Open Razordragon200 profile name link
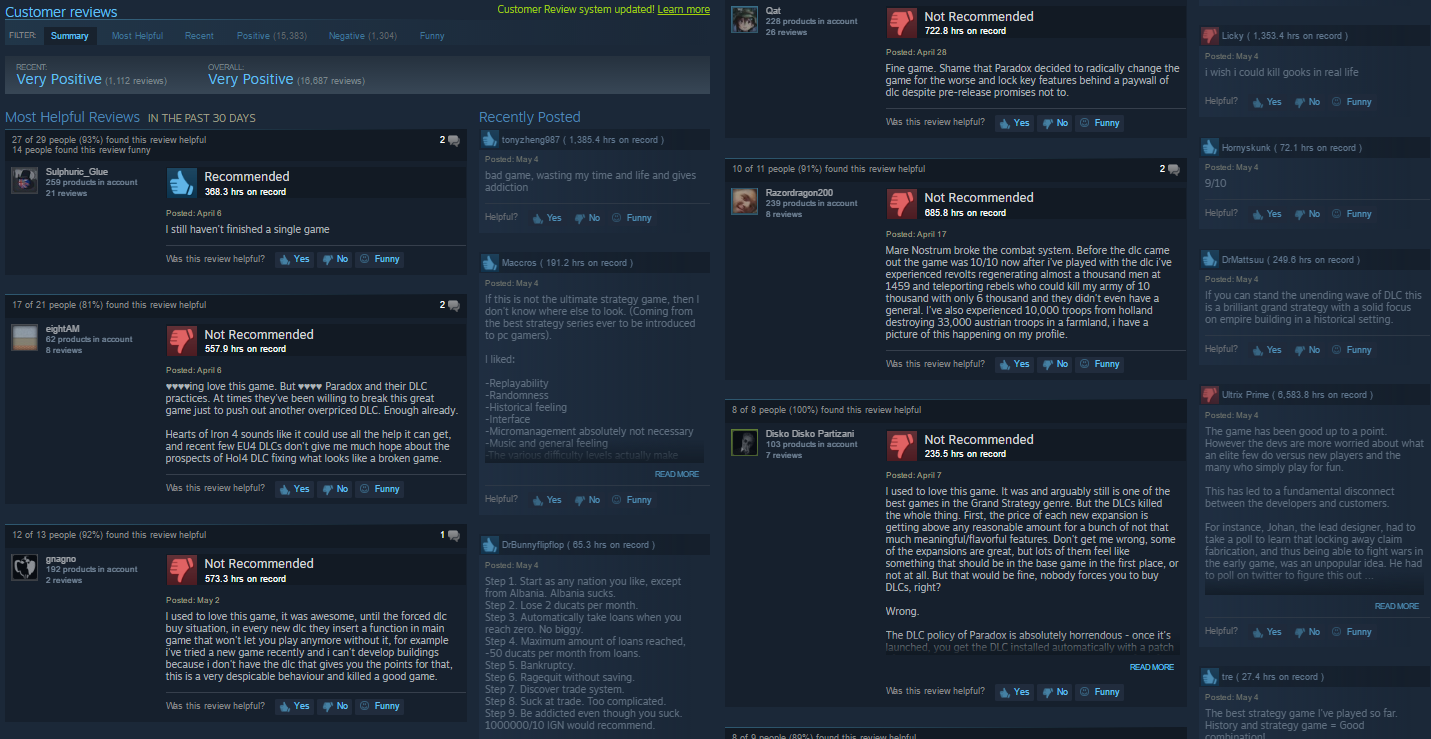This screenshot has width=1431, height=739. (797, 193)
